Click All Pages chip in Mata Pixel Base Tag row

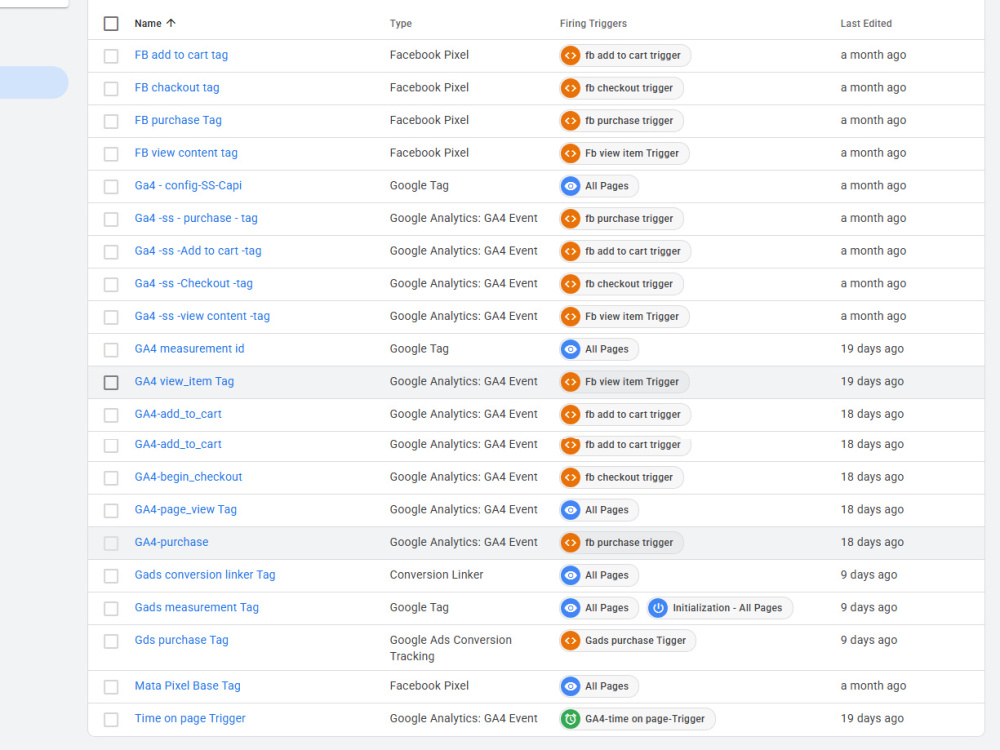coord(598,686)
